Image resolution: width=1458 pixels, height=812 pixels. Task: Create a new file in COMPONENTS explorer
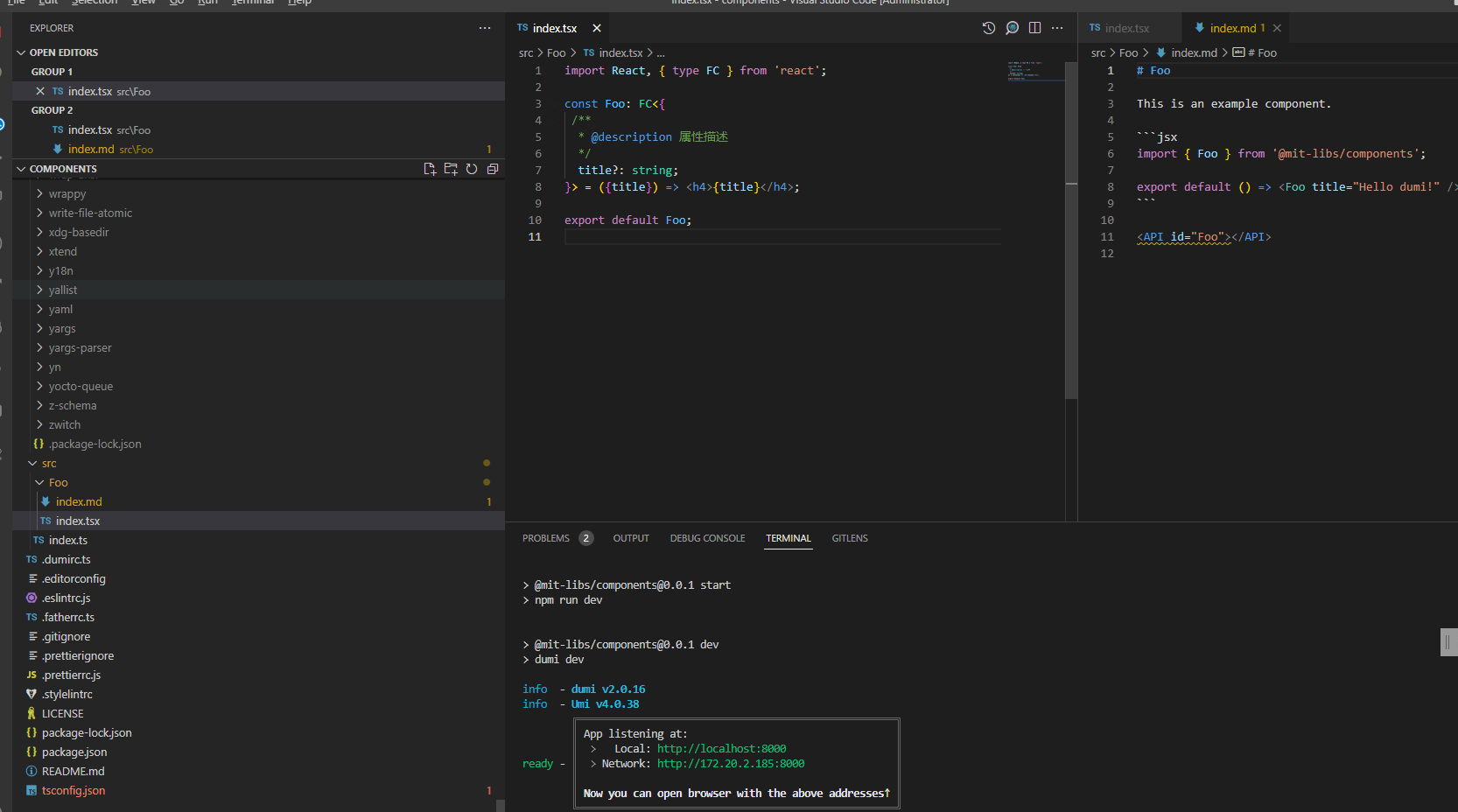(x=430, y=168)
